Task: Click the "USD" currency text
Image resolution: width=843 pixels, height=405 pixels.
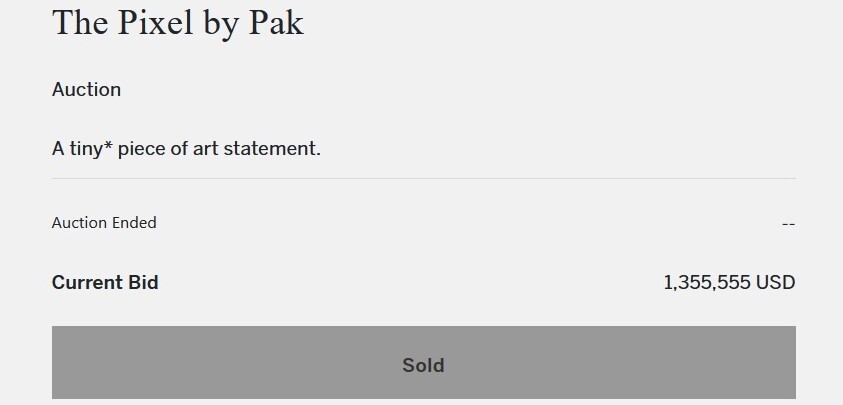Action: tap(775, 283)
